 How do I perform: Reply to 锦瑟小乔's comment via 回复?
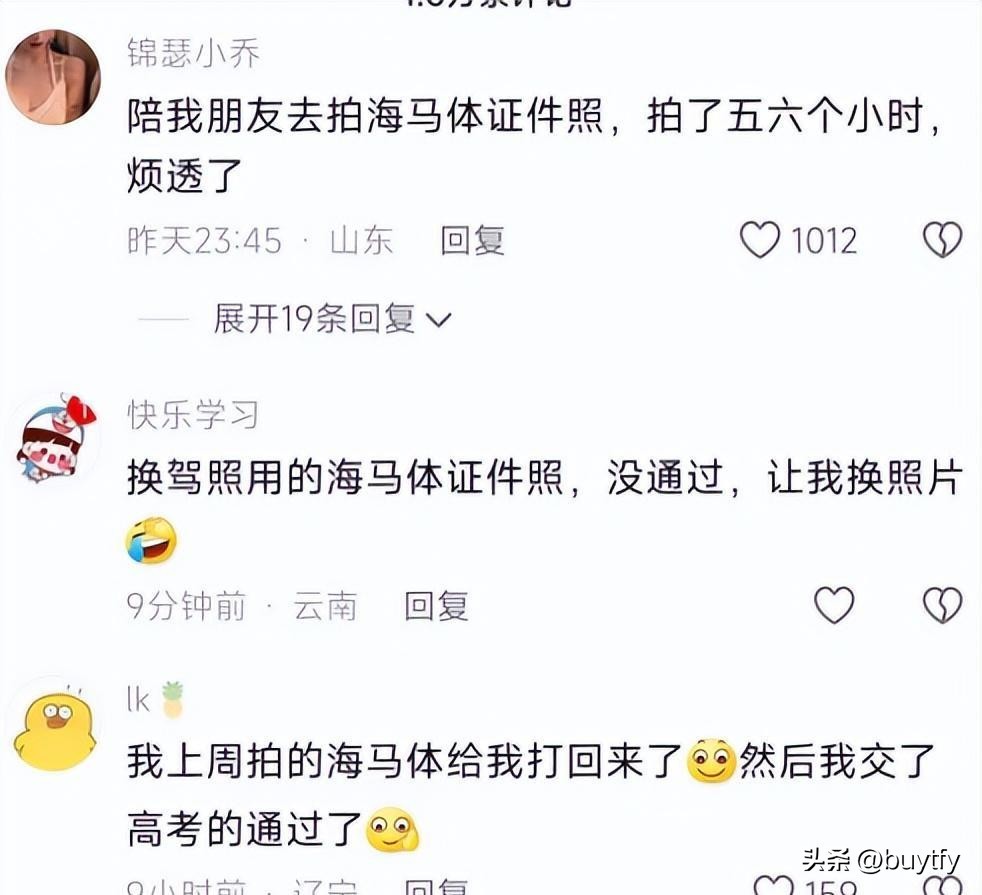point(472,241)
